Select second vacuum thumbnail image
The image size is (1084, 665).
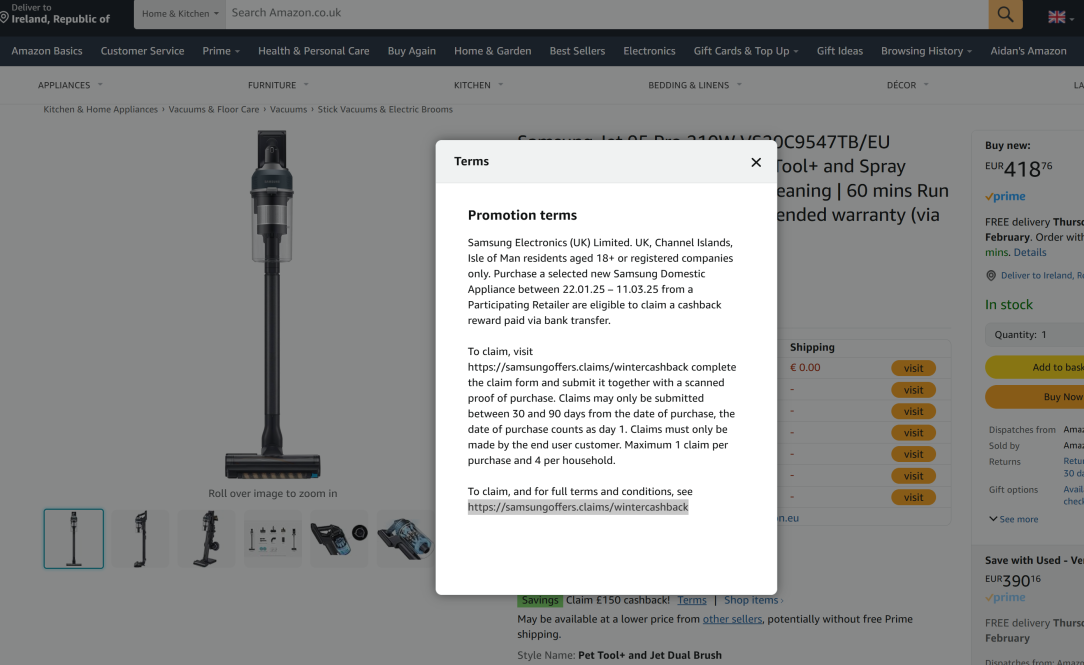140,539
